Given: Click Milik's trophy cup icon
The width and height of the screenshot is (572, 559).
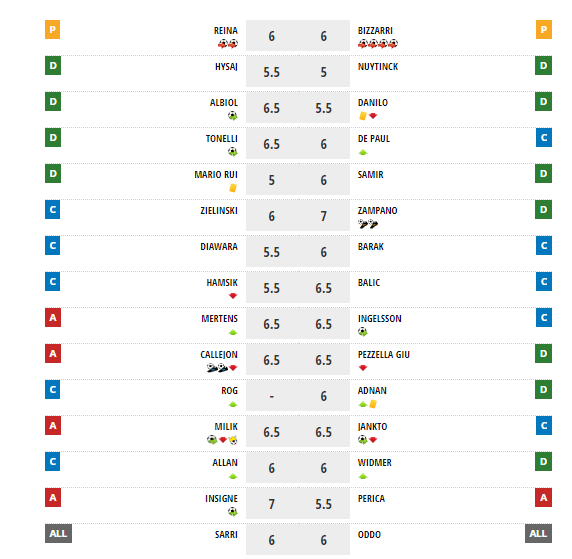Looking at the screenshot, I should pyautogui.click(x=233, y=440).
